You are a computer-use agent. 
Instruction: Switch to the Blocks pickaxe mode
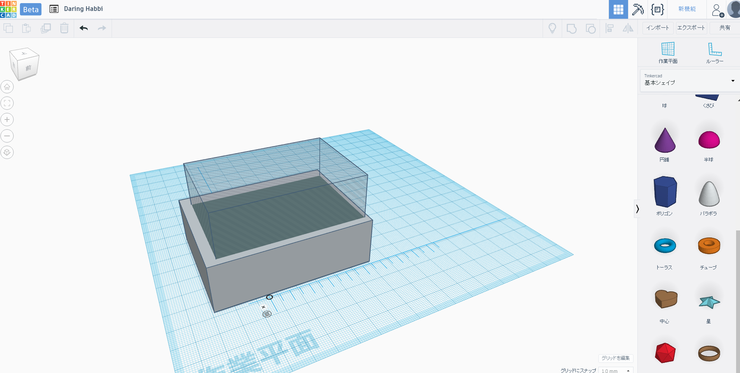point(638,9)
